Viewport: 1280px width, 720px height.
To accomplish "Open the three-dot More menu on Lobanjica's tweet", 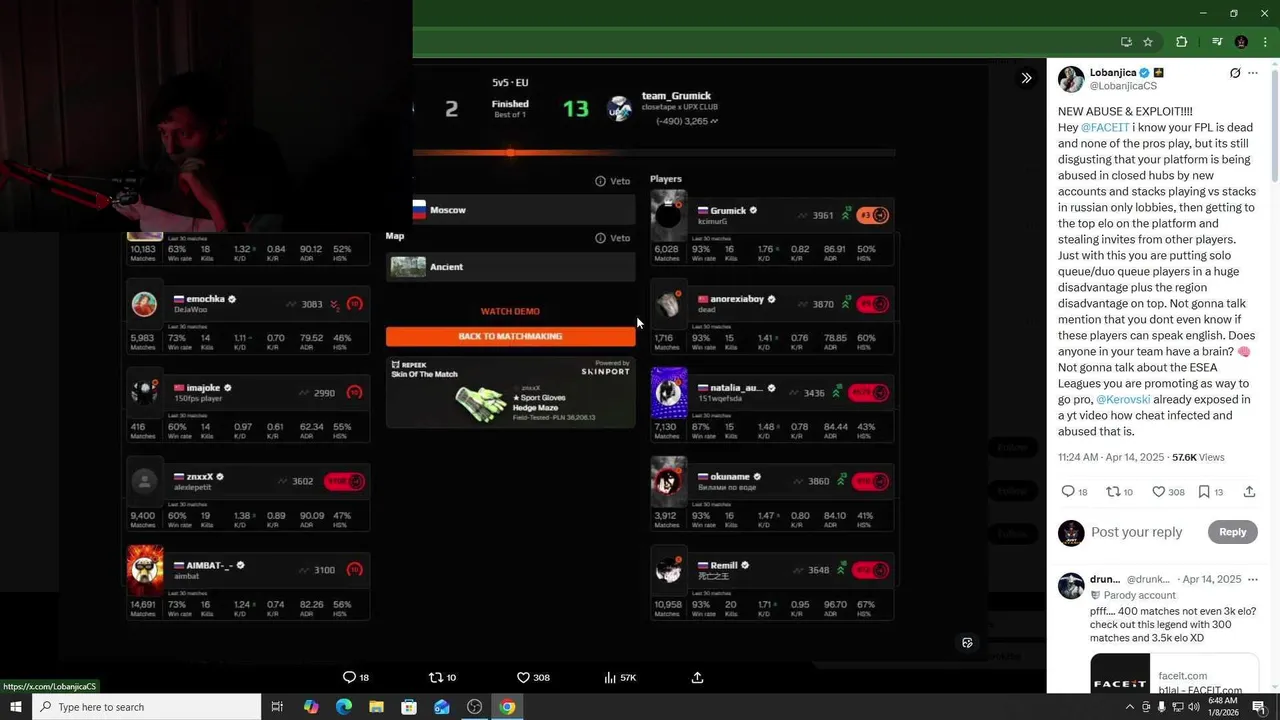I will 1253,73.
